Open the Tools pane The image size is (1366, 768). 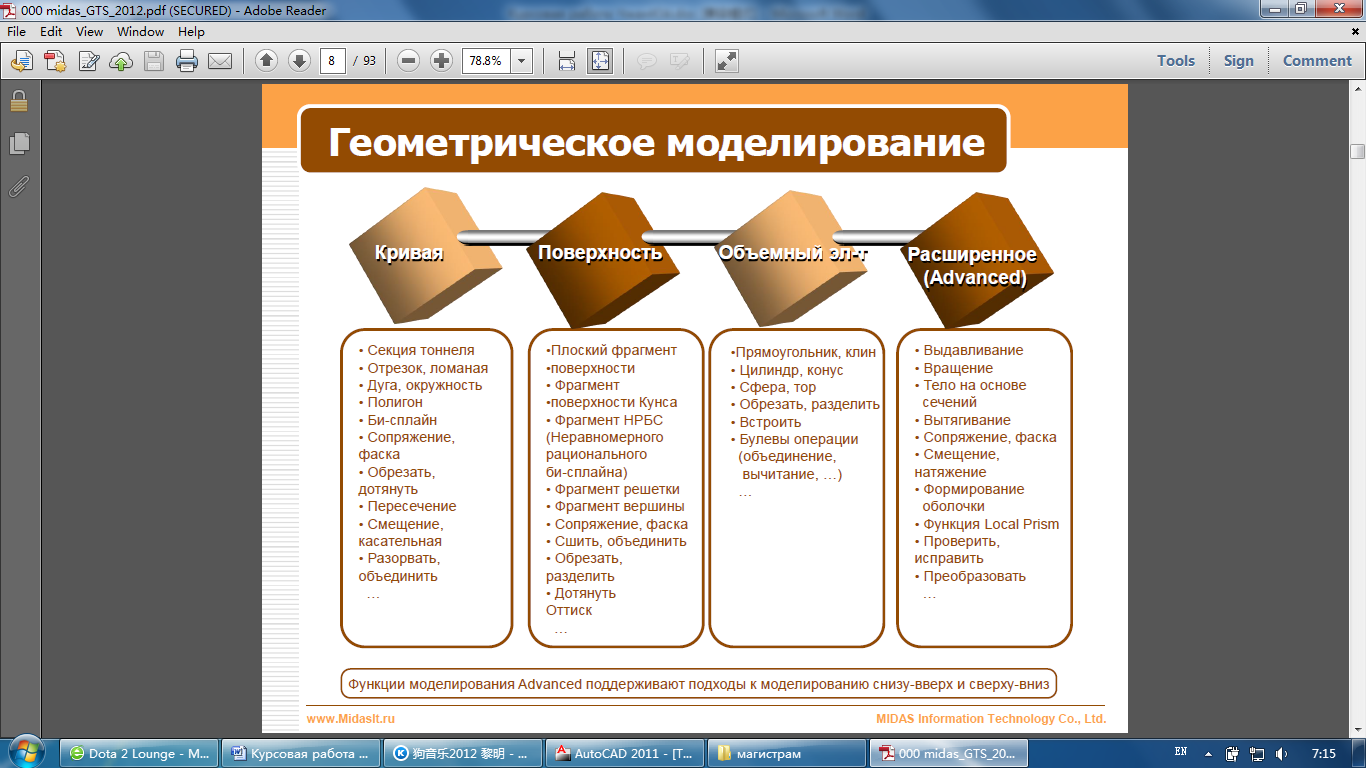(1176, 61)
